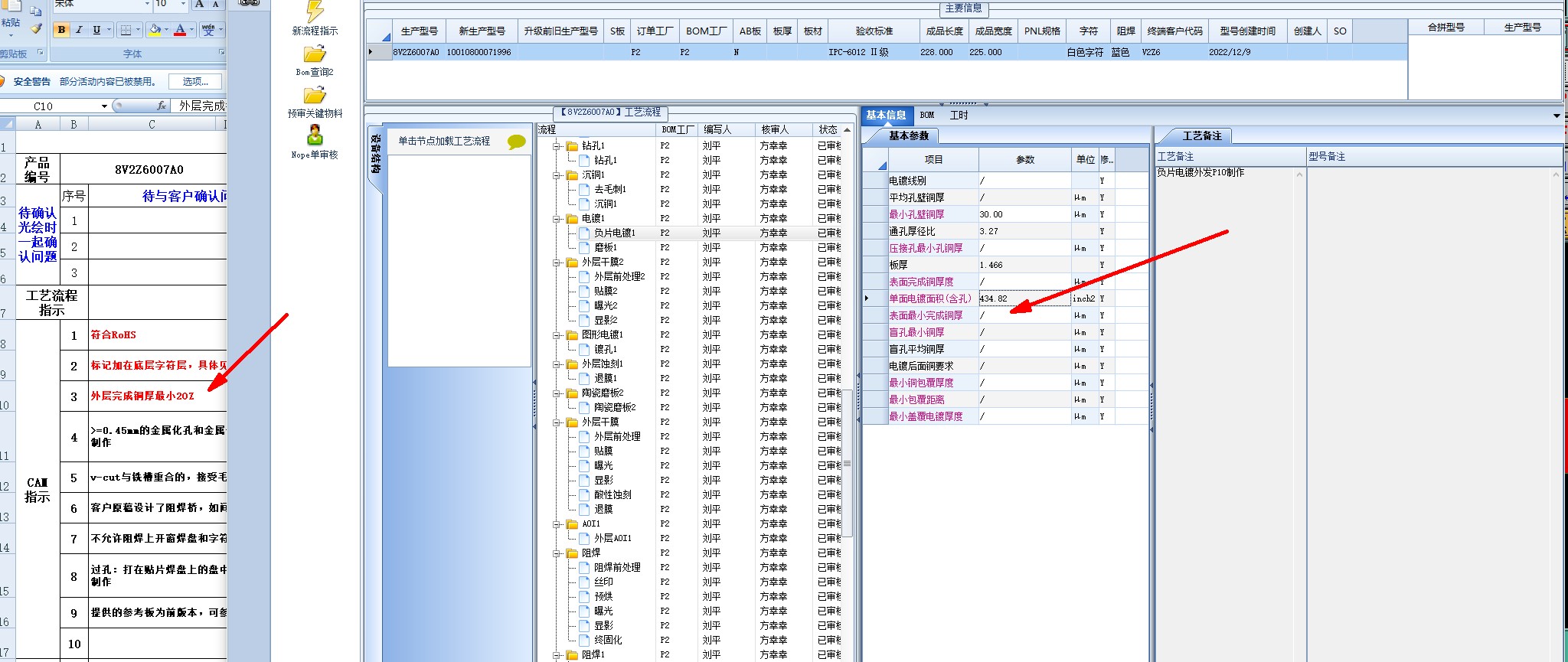Screen dimensions: 1568x662
Task: Click the Format Painter brush icon
Action: [36, 28]
